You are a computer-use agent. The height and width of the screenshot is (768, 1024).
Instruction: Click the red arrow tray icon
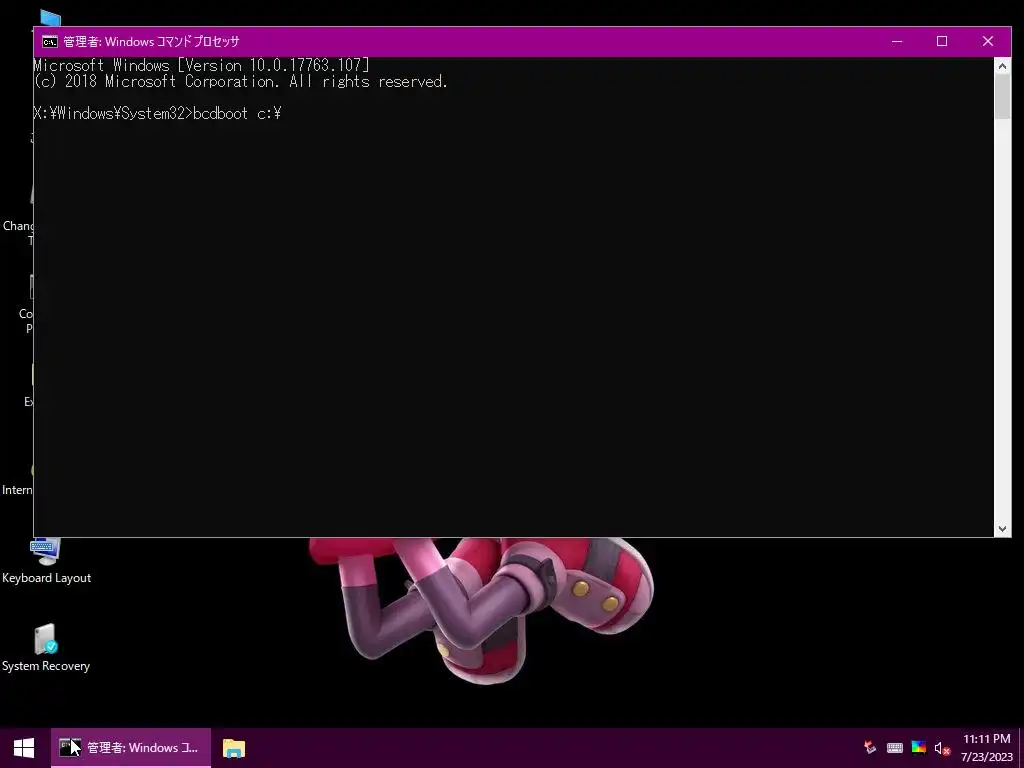870,748
